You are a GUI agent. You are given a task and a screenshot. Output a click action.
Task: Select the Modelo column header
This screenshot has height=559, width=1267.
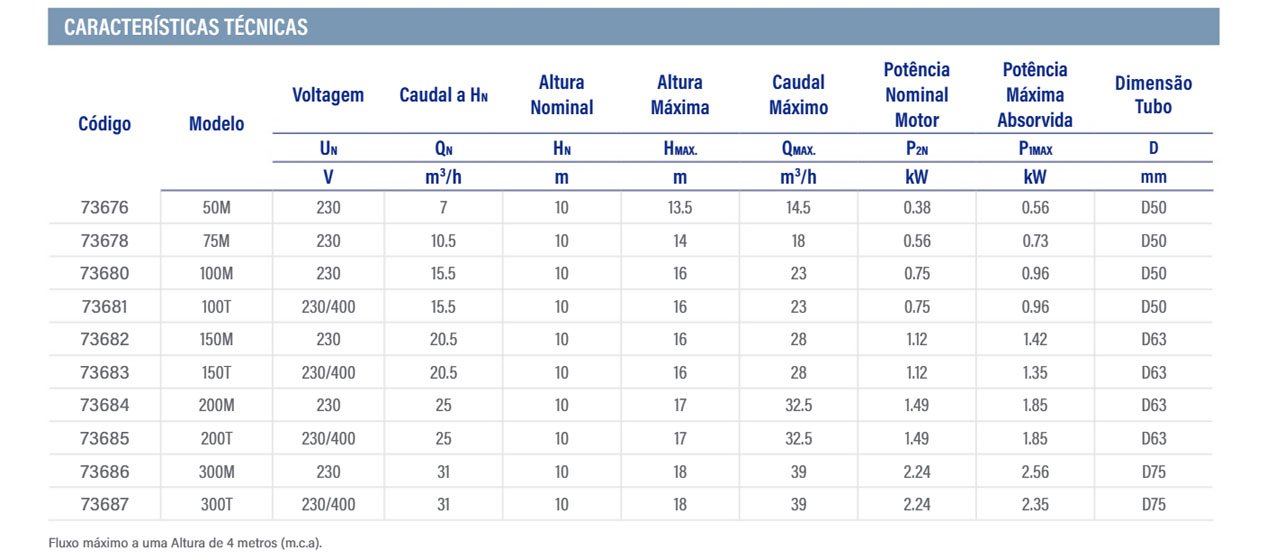[216, 124]
